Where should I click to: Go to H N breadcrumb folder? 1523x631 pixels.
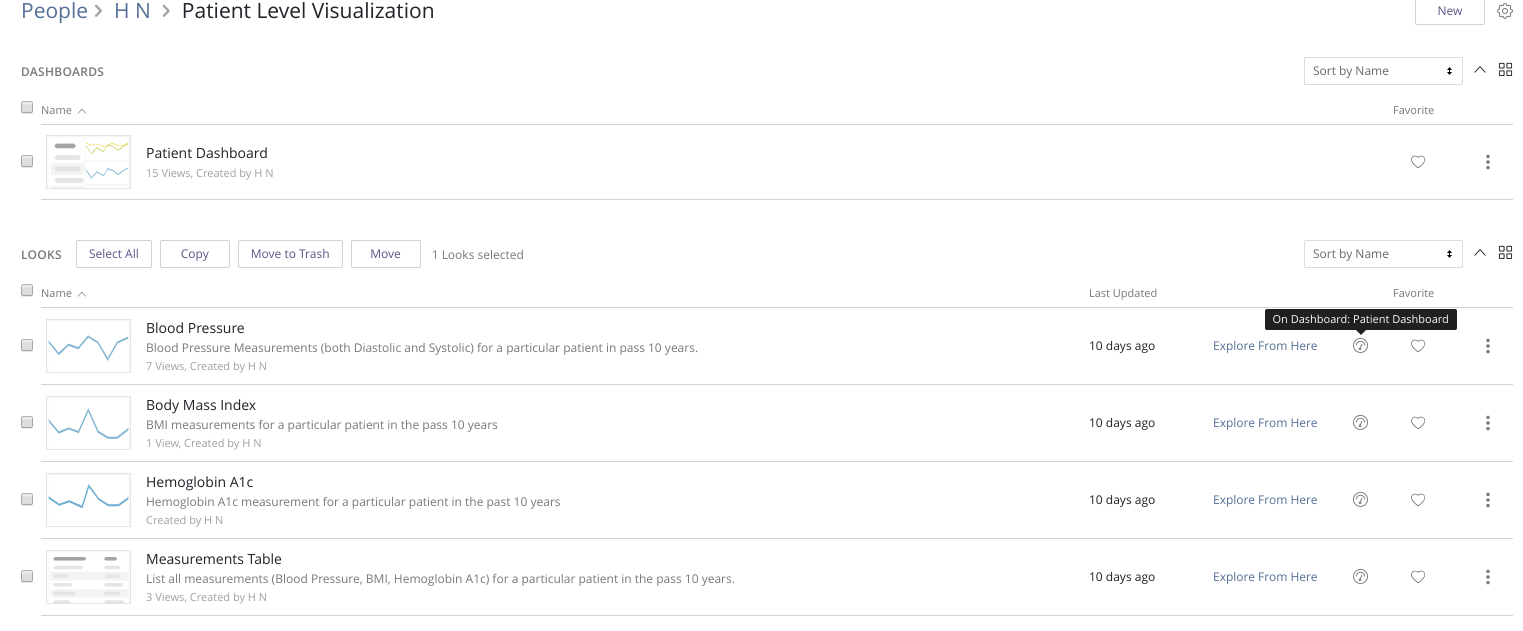click(x=132, y=12)
